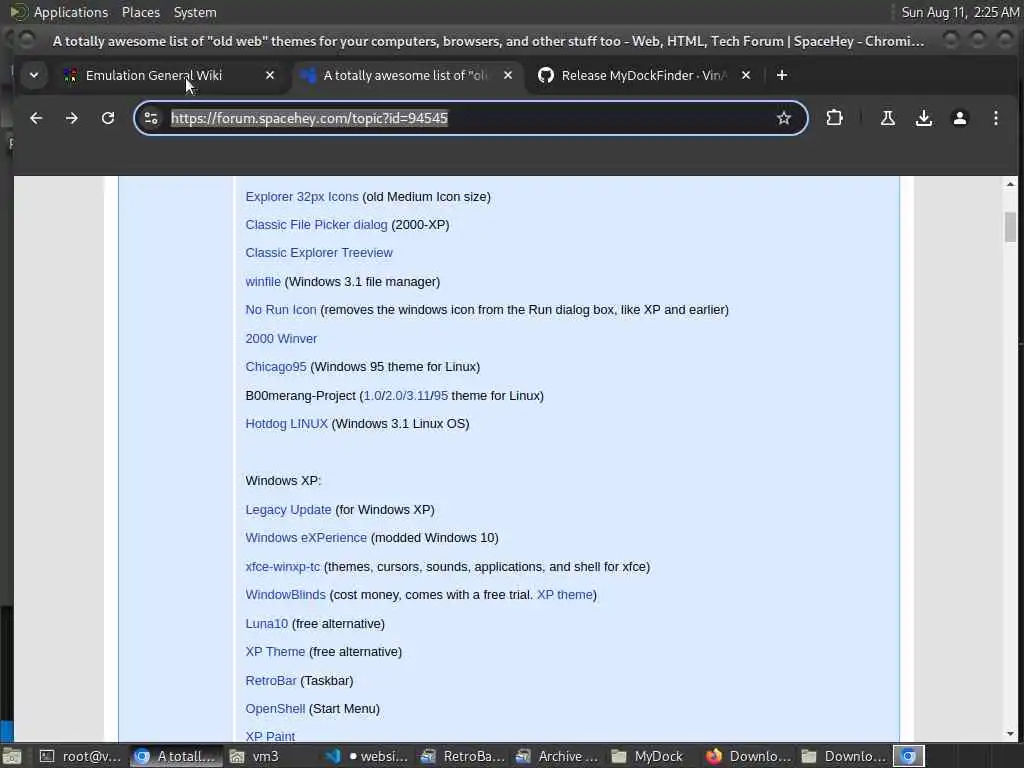This screenshot has height=768, width=1024.
Task: Open the 2000 Winver link
Action: pyautogui.click(x=281, y=338)
